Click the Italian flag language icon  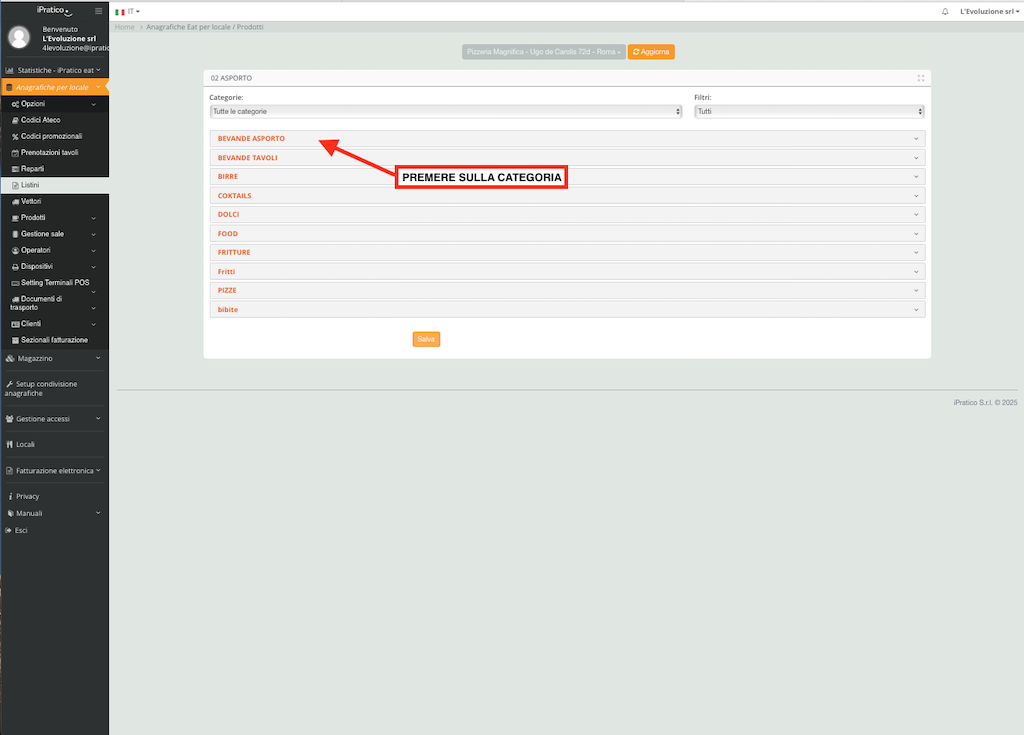(120, 11)
